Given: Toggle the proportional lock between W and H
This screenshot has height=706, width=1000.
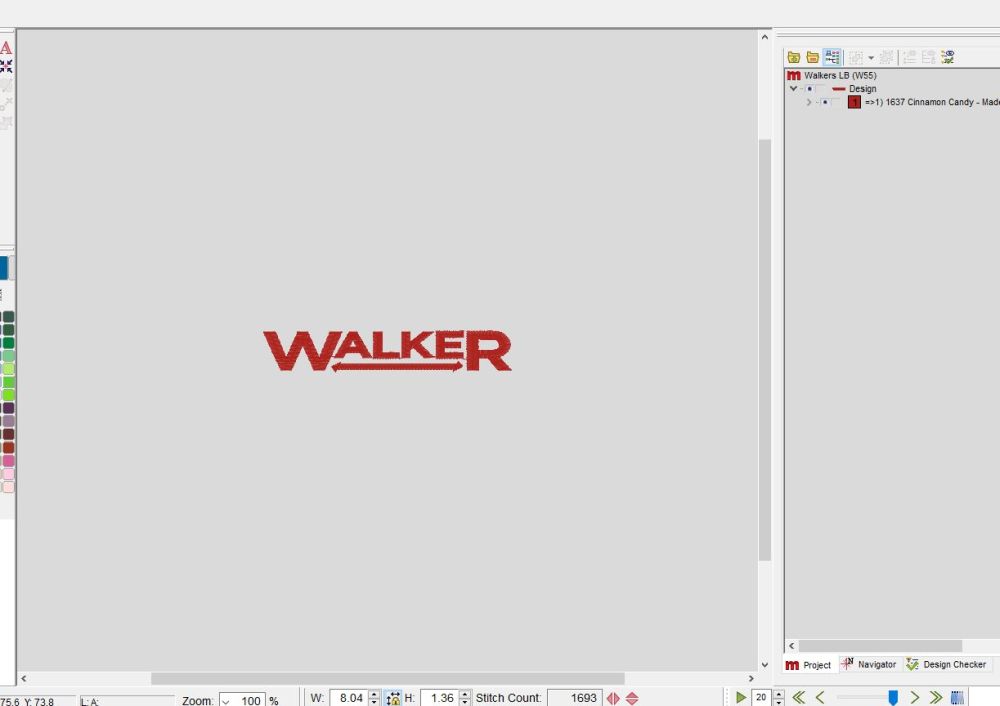Looking at the screenshot, I should [x=393, y=699].
